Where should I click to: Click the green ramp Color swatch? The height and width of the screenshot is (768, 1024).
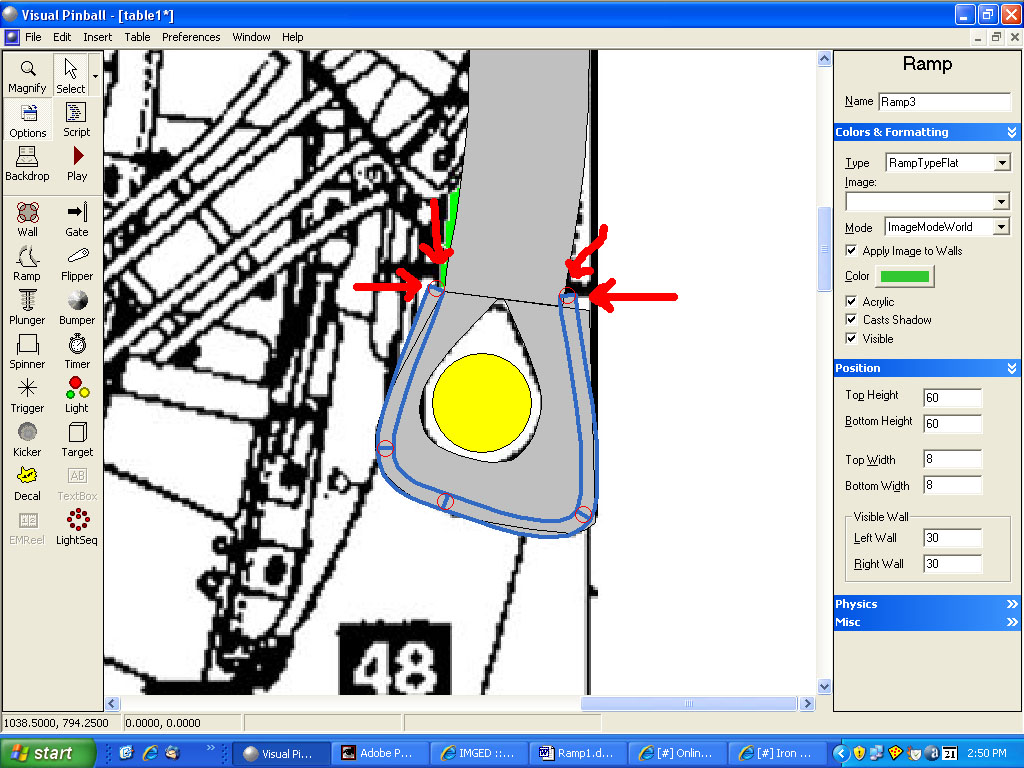(904, 276)
